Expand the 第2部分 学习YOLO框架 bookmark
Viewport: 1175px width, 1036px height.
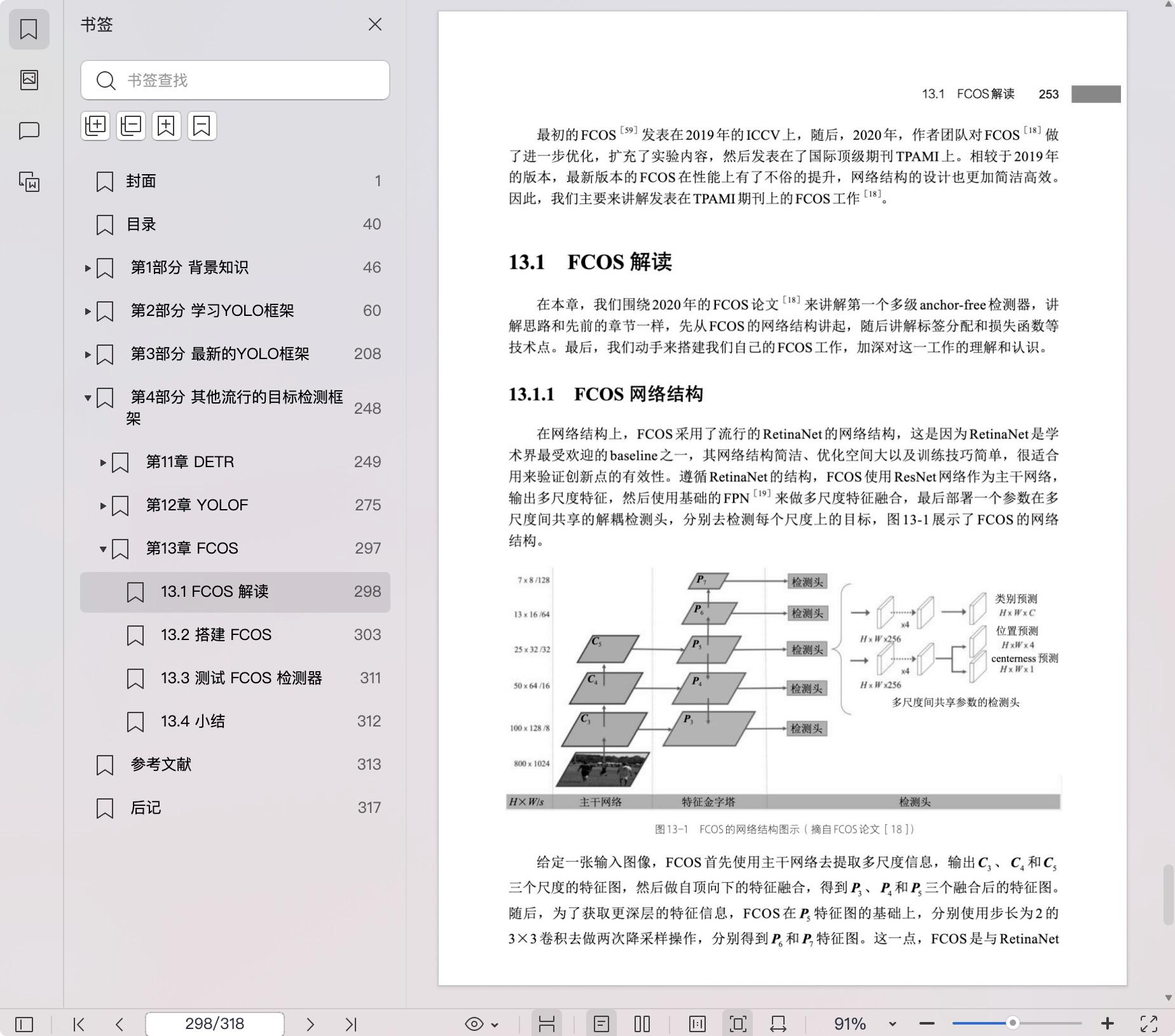pos(88,311)
